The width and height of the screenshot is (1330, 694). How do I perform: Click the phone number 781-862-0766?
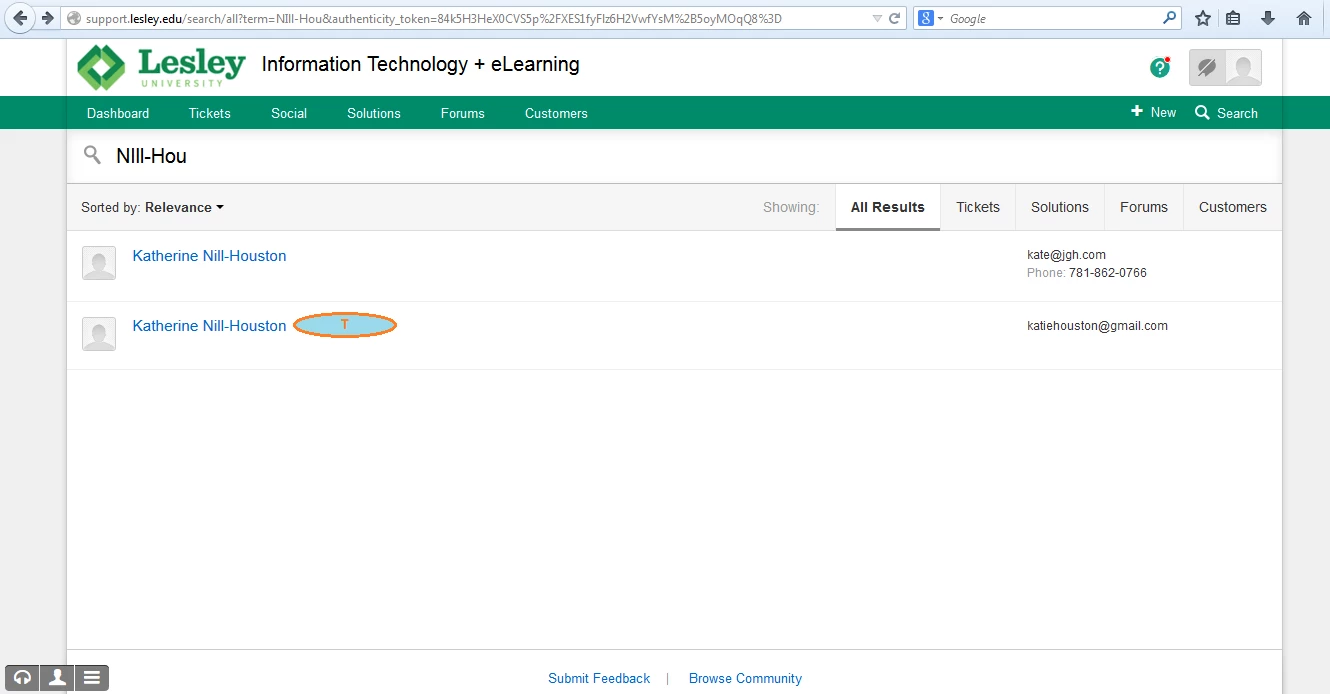[1108, 273]
